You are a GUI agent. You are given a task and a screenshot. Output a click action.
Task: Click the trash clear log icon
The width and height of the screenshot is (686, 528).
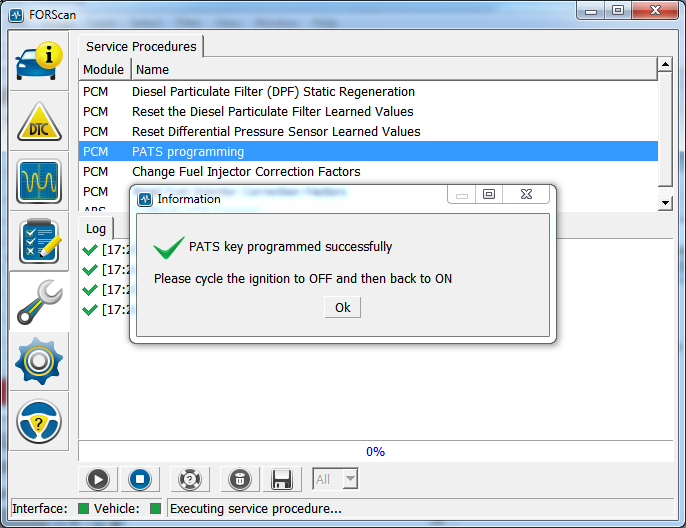[240, 479]
